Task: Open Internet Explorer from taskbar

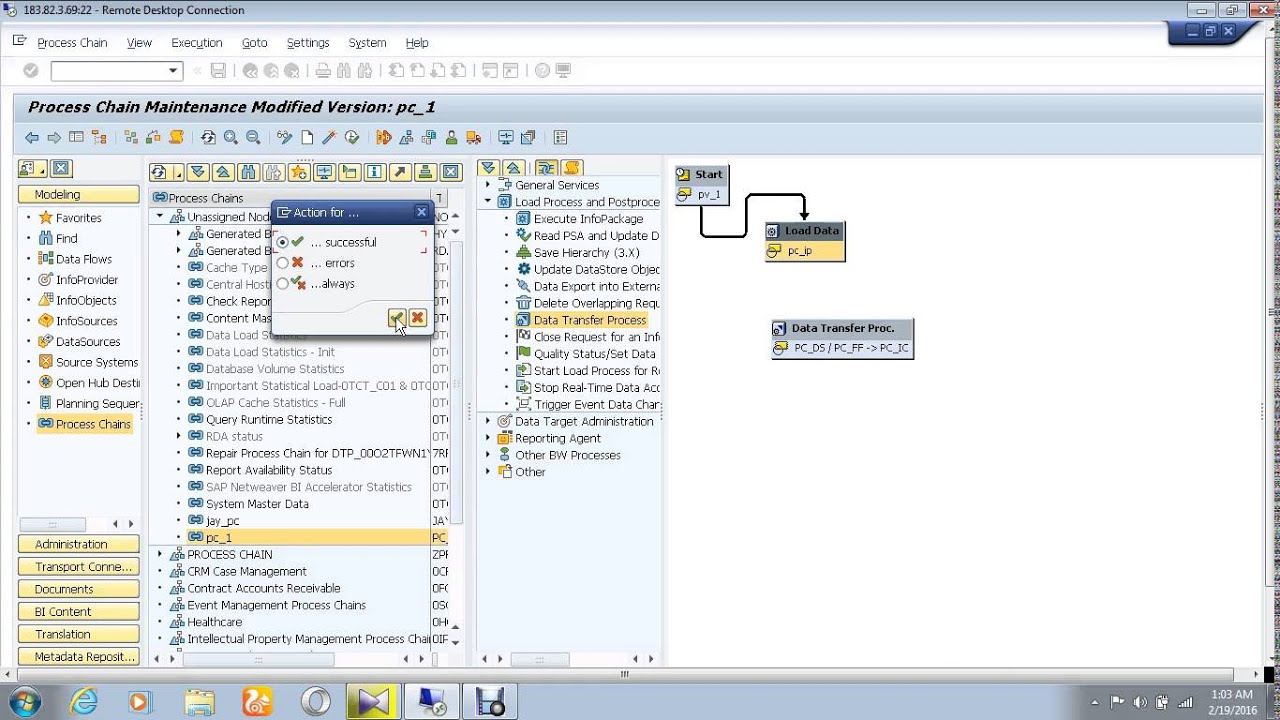Action: [x=84, y=702]
